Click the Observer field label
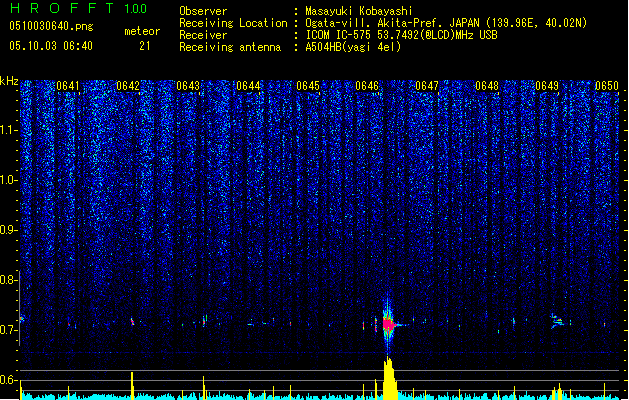629x400 pixels. 203,11
